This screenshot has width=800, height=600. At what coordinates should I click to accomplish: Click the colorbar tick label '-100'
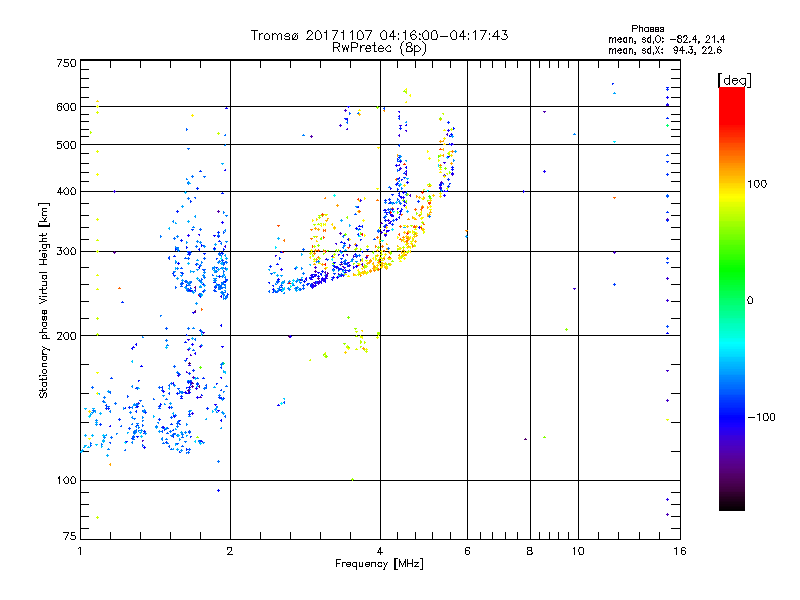pos(761,417)
